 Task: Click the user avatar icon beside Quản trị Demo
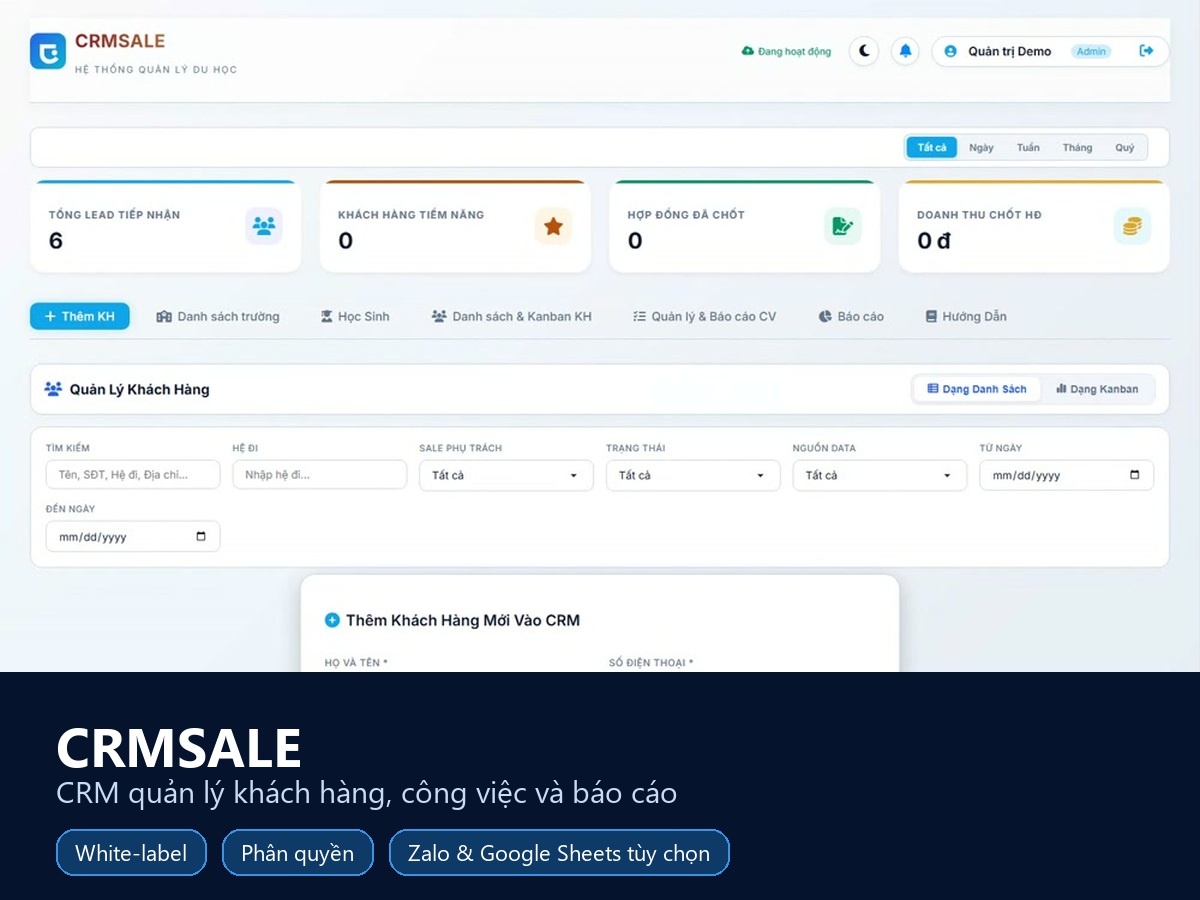(950, 51)
